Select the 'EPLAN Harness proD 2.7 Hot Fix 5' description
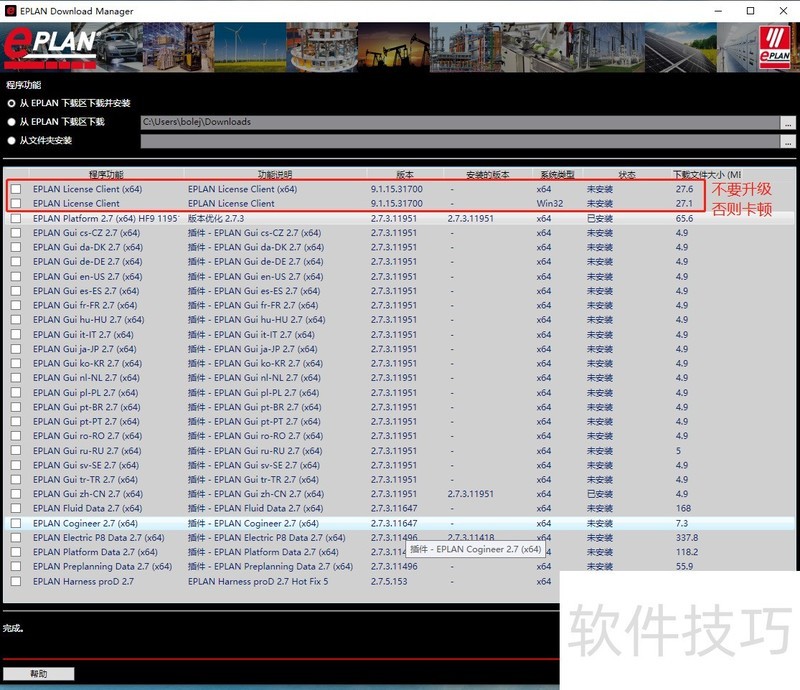800x690 pixels. [x=258, y=581]
